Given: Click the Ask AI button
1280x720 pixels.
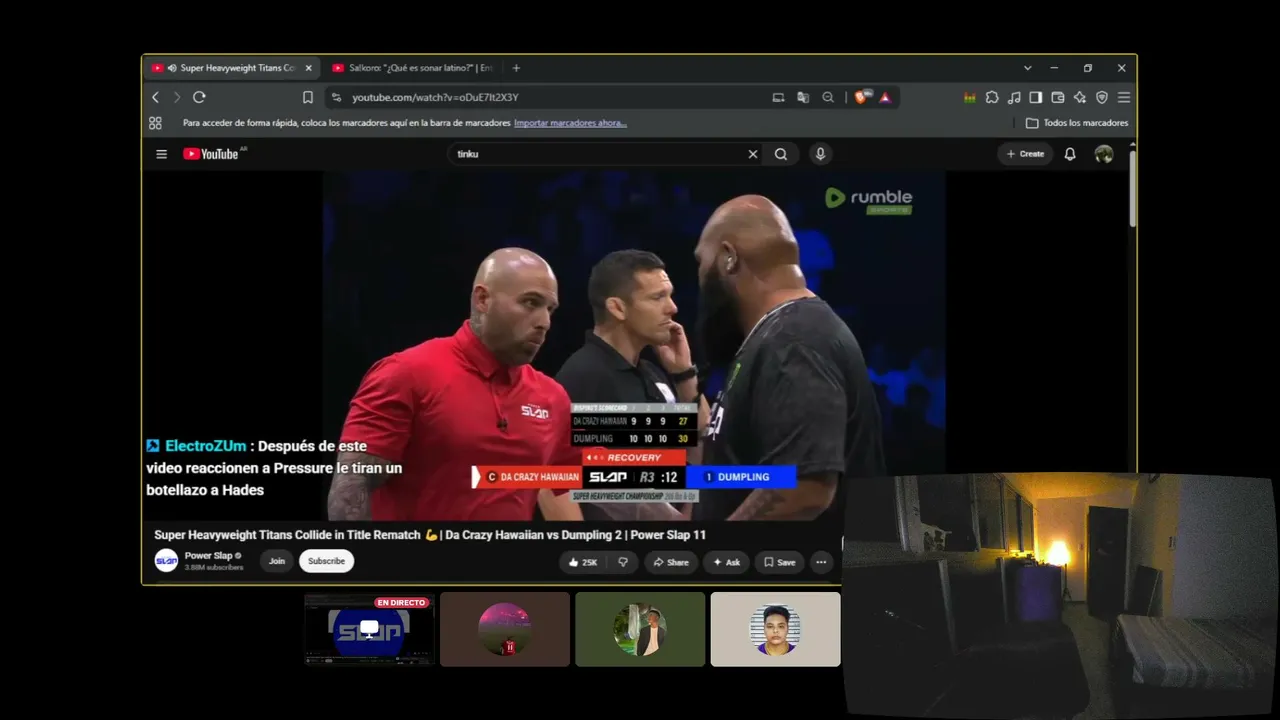Looking at the screenshot, I should (x=726, y=562).
